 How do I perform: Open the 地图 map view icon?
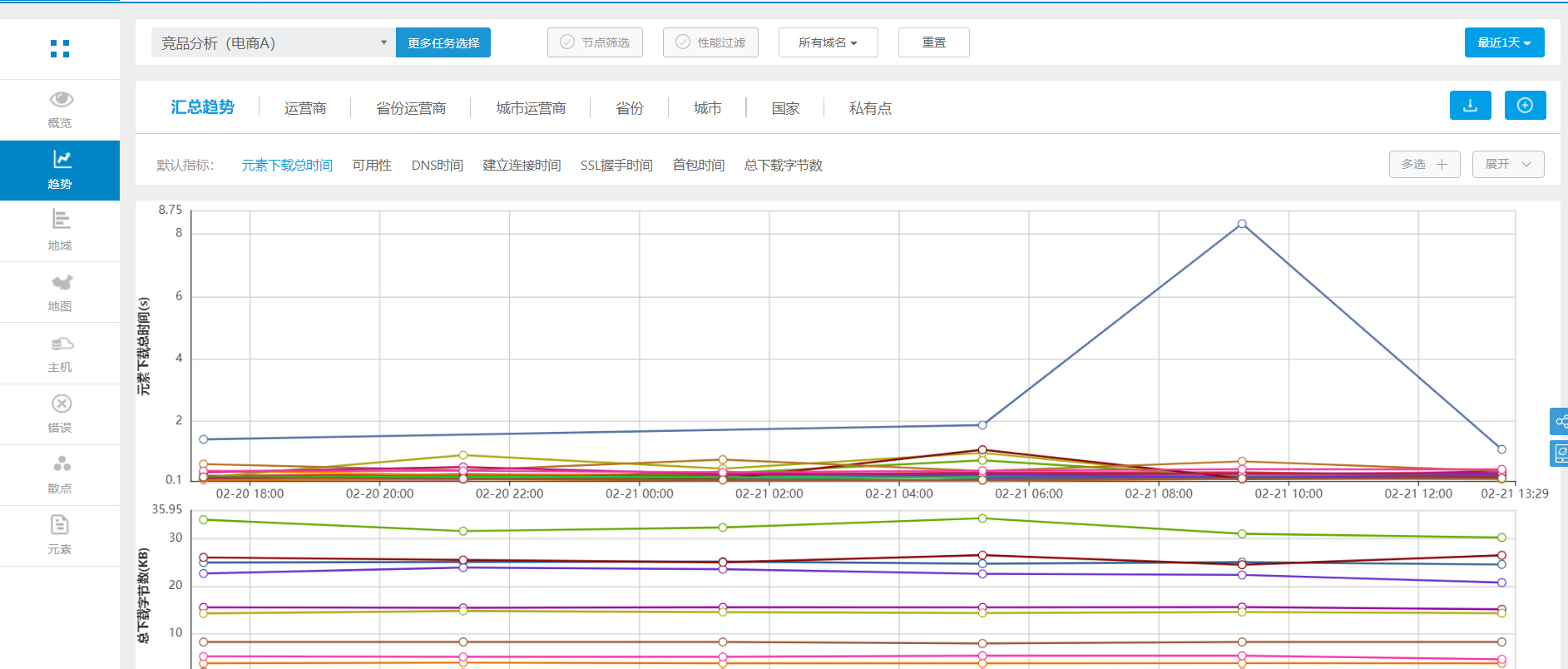pos(61,283)
